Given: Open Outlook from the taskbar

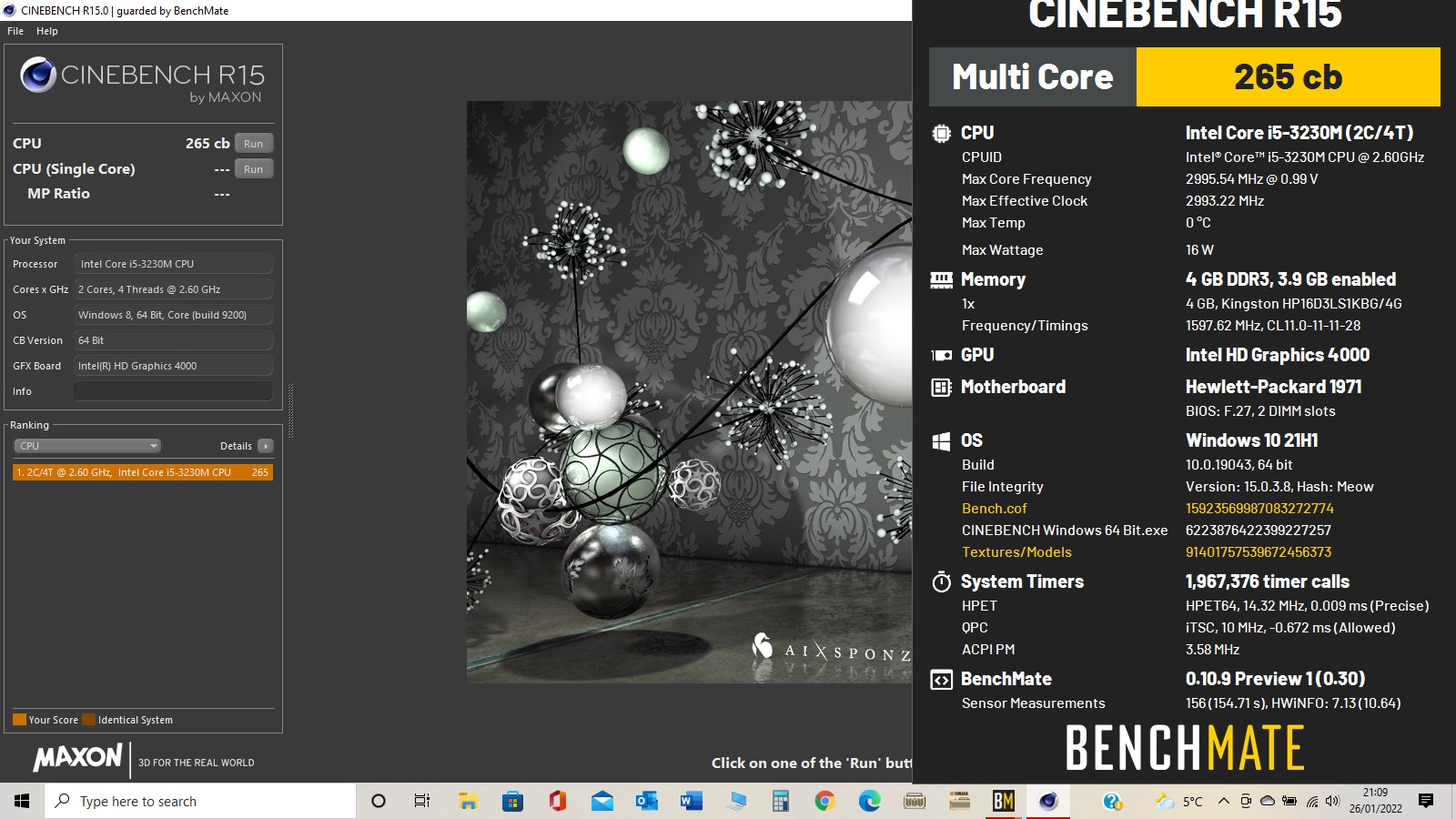Looking at the screenshot, I should click(x=646, y=801).
